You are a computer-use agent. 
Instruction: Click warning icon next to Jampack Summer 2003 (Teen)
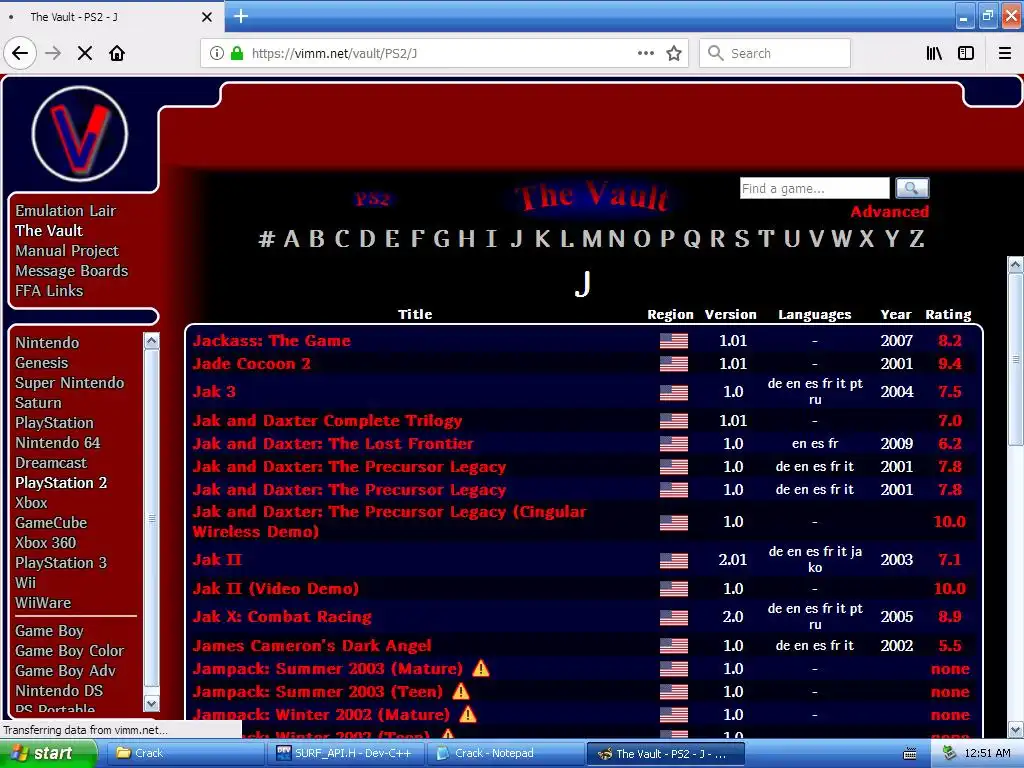460,691
